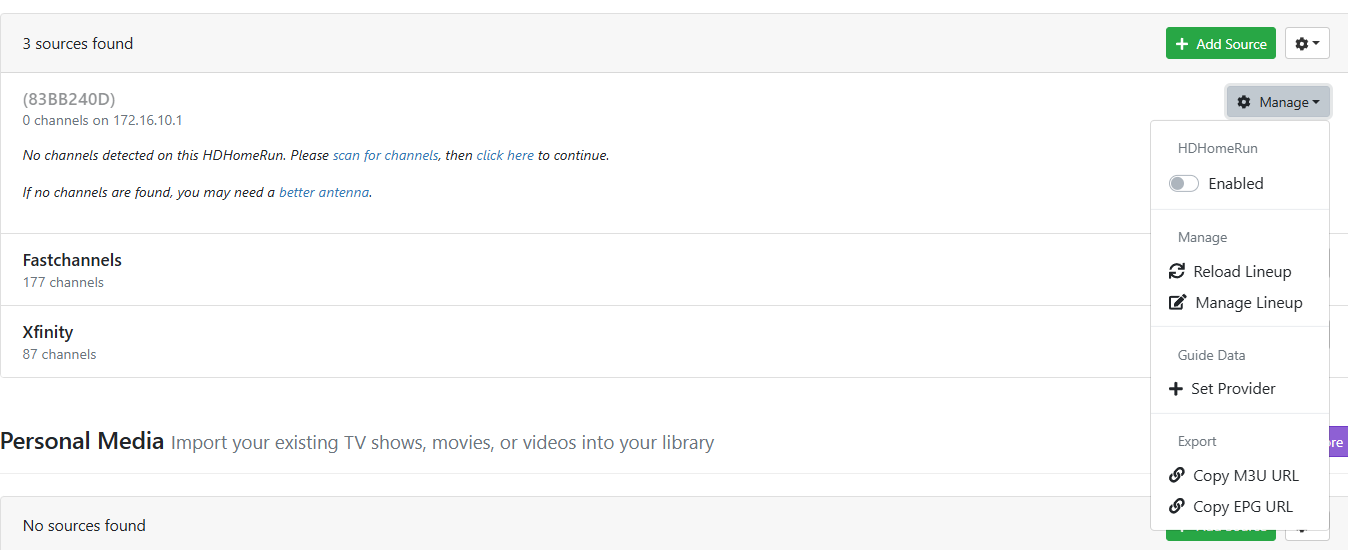
Task: Select Copy EPG URL menu entry
Action: [x=1240, y=507]
